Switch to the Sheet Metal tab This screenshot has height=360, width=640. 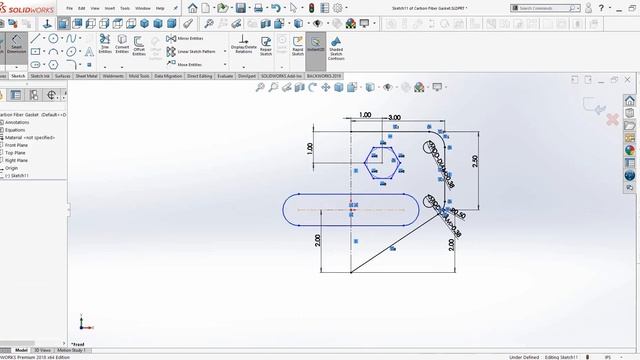tap(87, 76)
